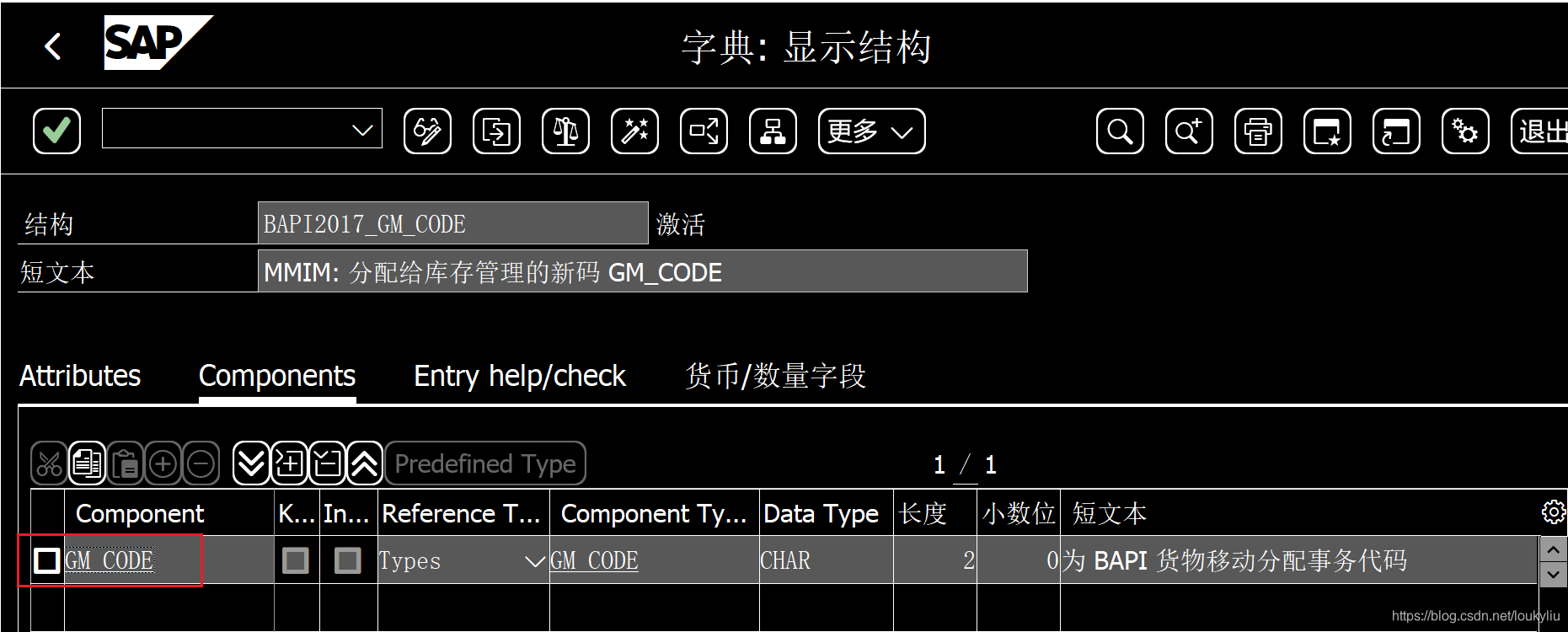Click the green checkmark Enter button
The image size is (1568, 632).
(56, 131)
